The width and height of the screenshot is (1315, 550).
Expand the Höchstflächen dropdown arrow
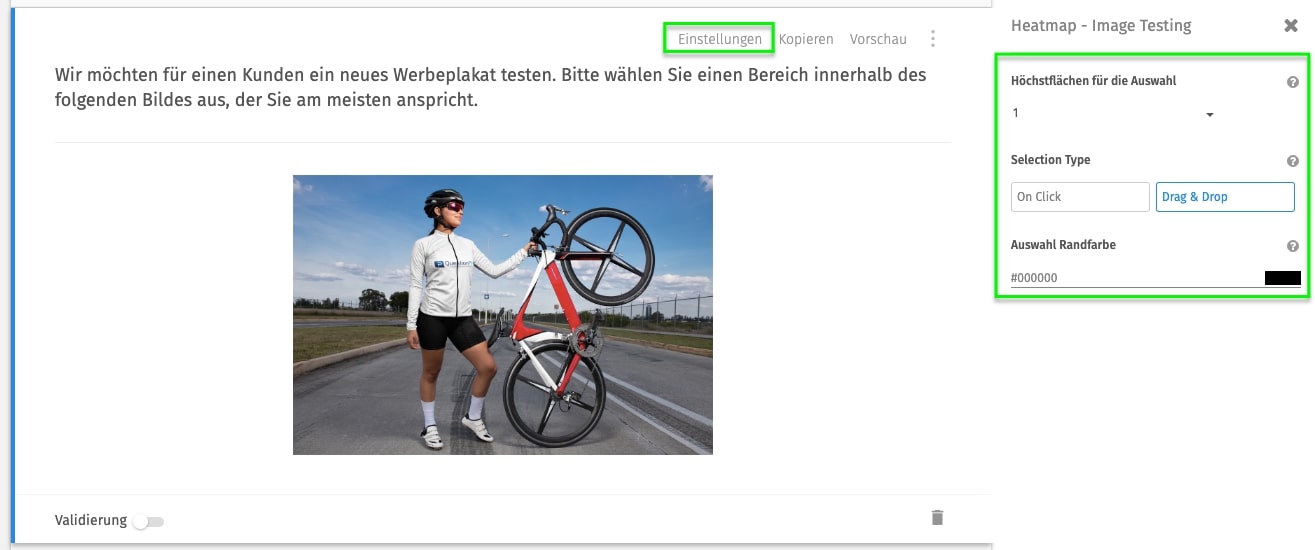pos(1209,115)
